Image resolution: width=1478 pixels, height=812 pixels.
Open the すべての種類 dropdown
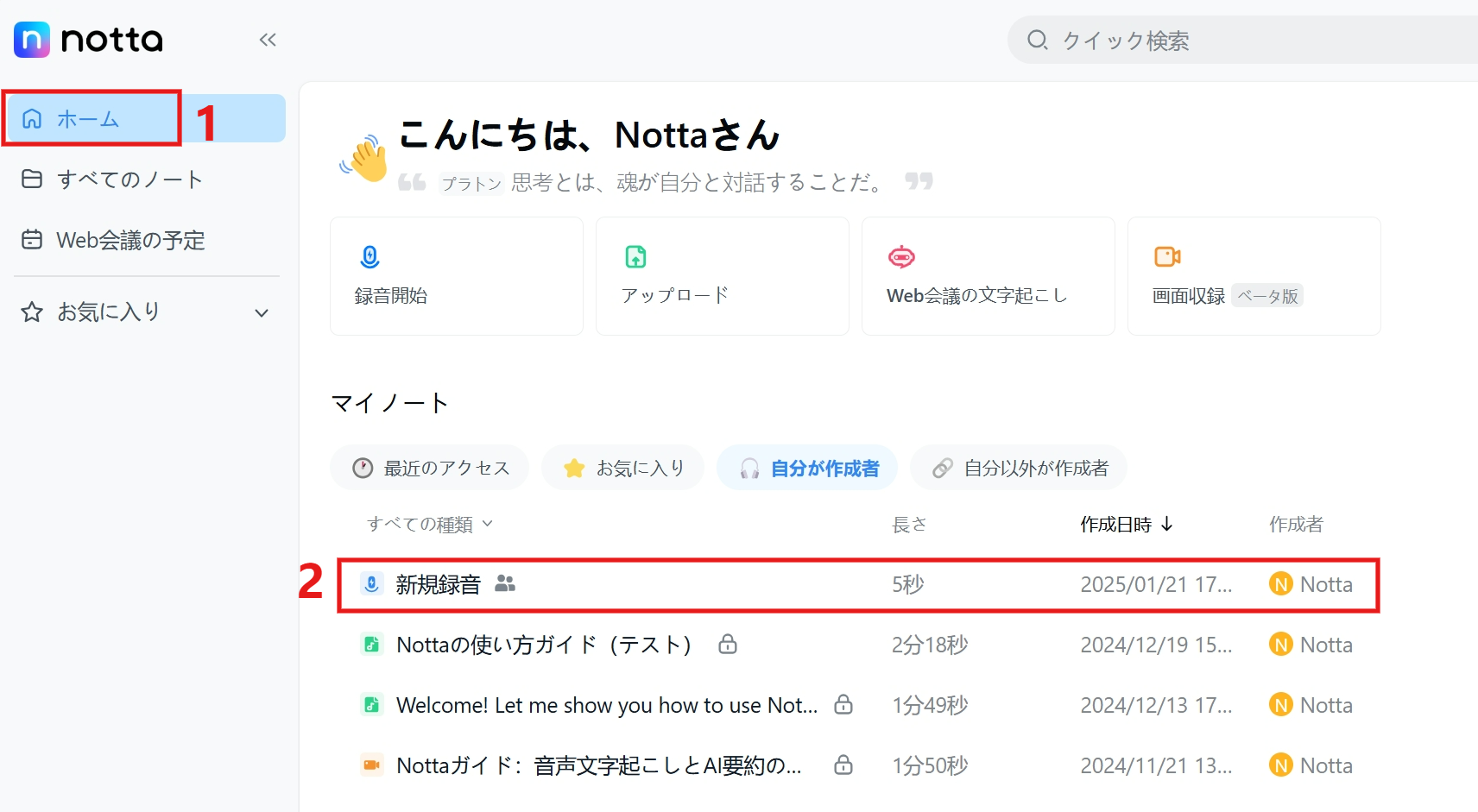pyautogui.click(x=430, y=524)
